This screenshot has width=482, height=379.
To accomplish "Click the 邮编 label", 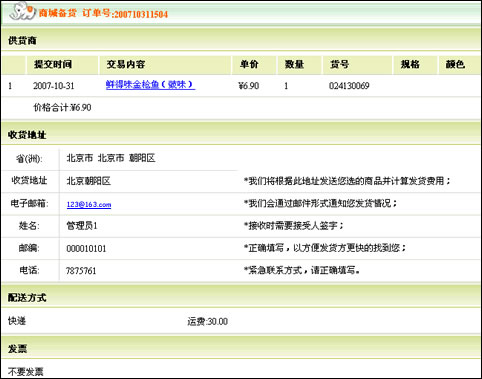I will click(x=29, y=248).
